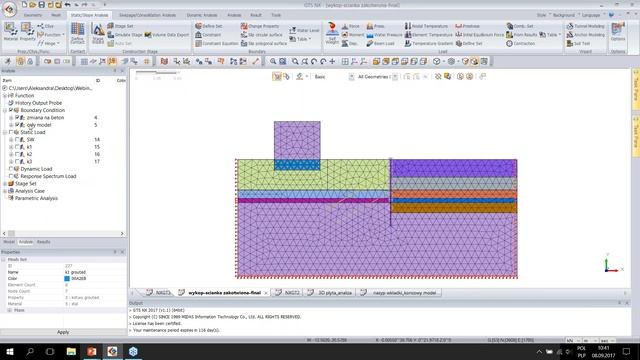Click the Define Contact icon
The height and width of the screenshot is (360, 640).
pyautogui.click(x=78, y=33)
